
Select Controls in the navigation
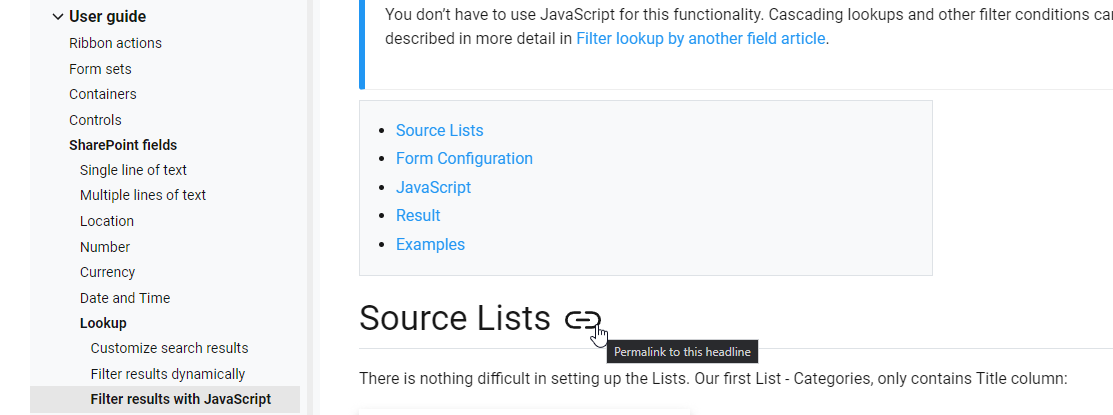coord(95,120)
